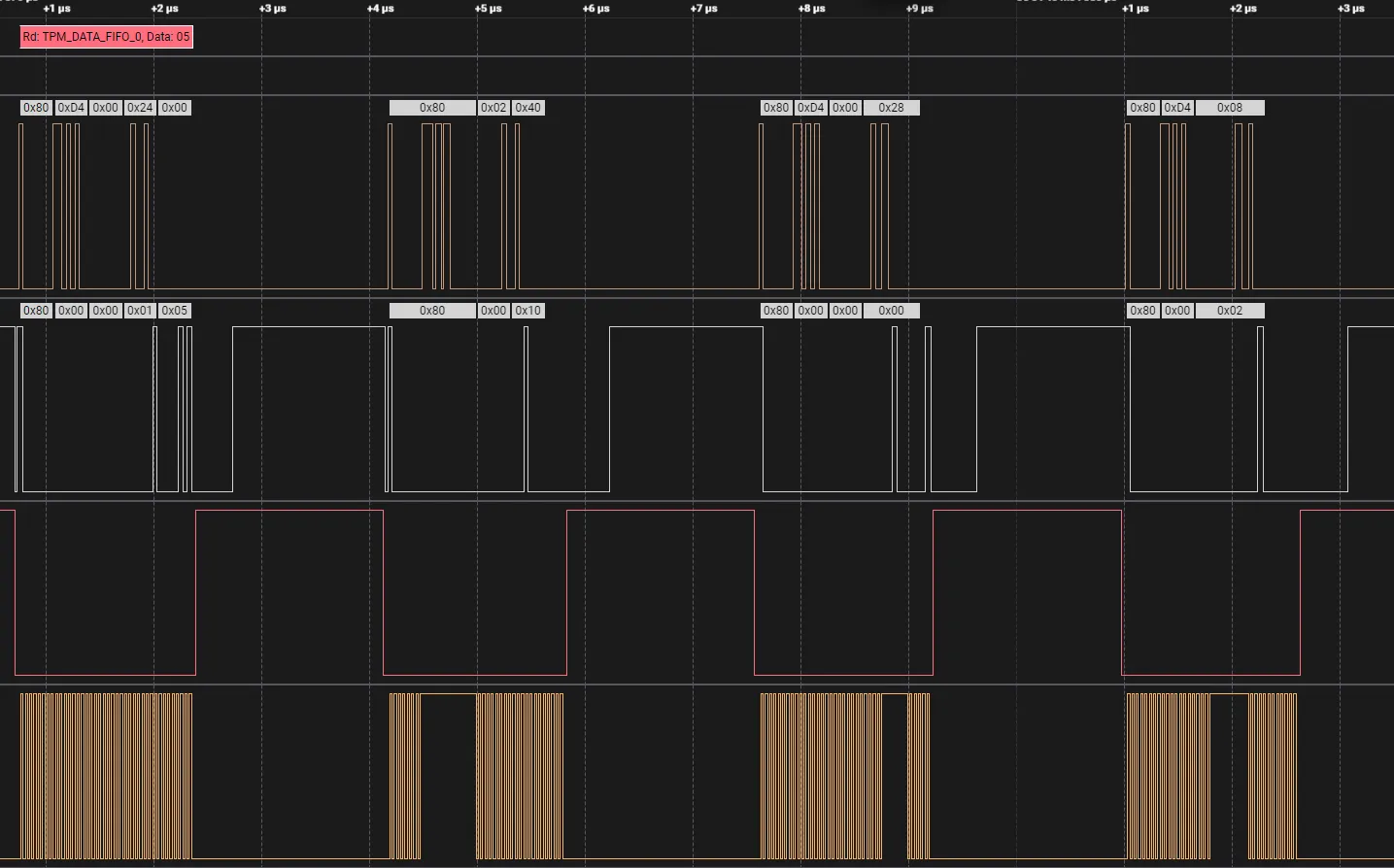Click the 0x01 decoded byte label
This screenshot has width=1394, height=868.
coord(140,311)
